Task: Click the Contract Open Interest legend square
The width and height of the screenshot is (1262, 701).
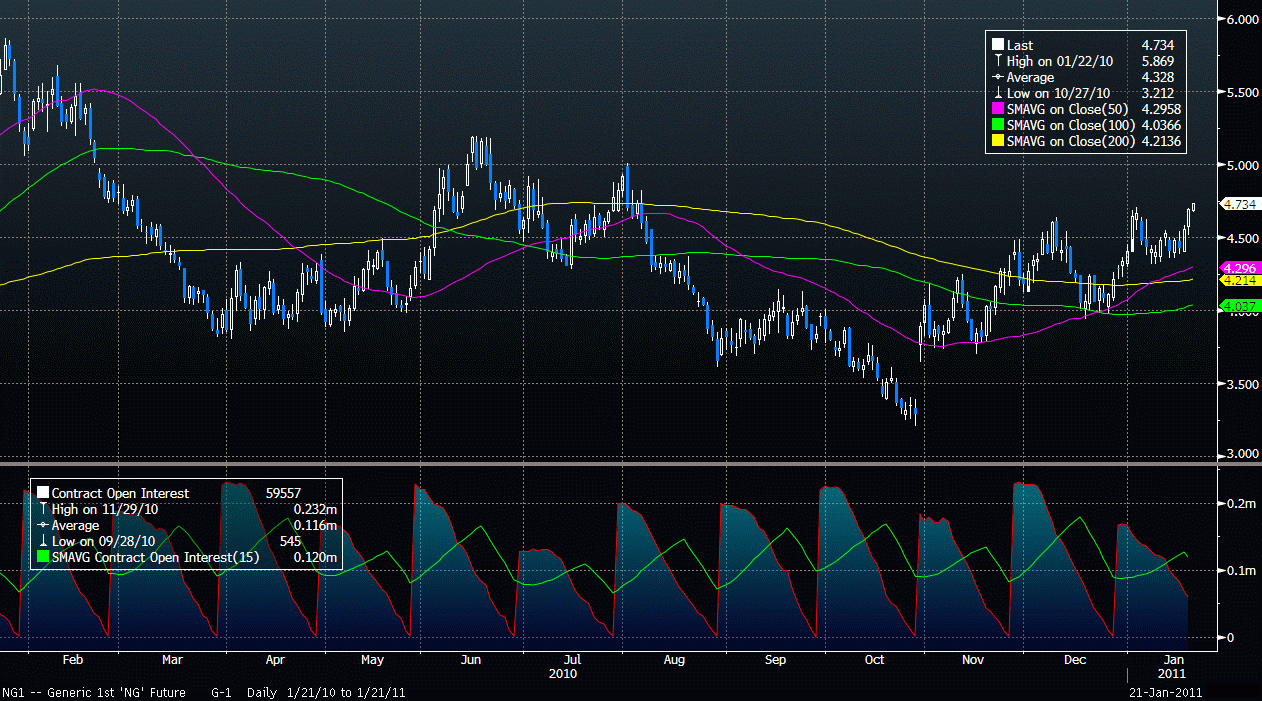Action: (42, 493)
